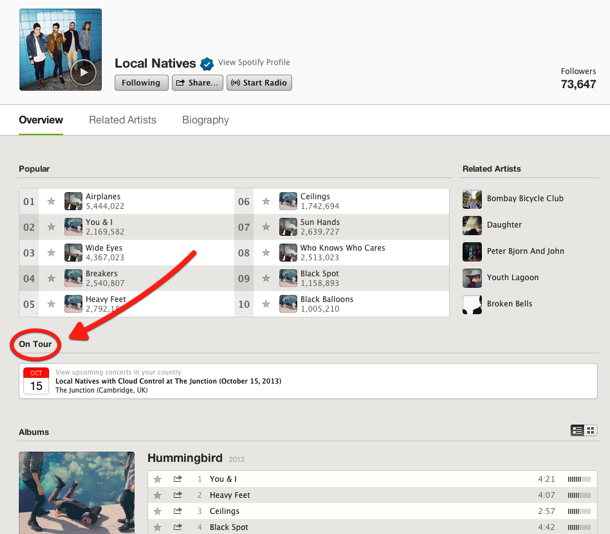Image resolution: width=610 pixels, height=534 pixels.
Task: Select the Sun Hands track title
Action: coord(320,222)
